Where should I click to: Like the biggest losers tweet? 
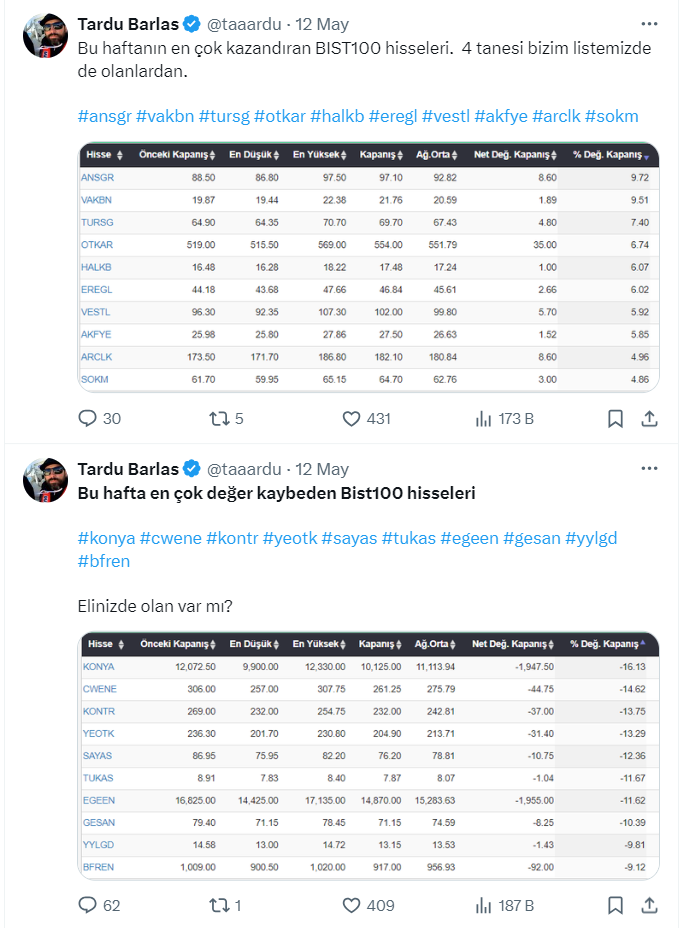tap(351, 905)
